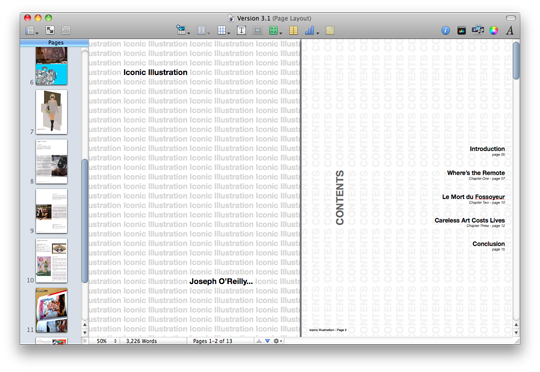Open the Colors picker wheel

click(494, 31)
